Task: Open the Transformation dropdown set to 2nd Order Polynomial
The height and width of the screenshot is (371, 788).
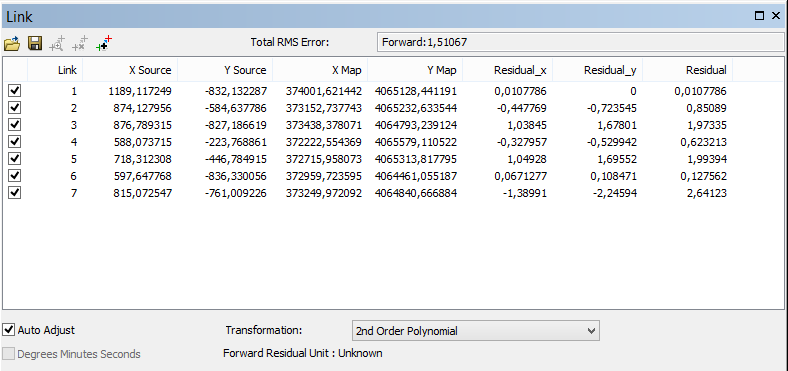Action: coord(475,331)
